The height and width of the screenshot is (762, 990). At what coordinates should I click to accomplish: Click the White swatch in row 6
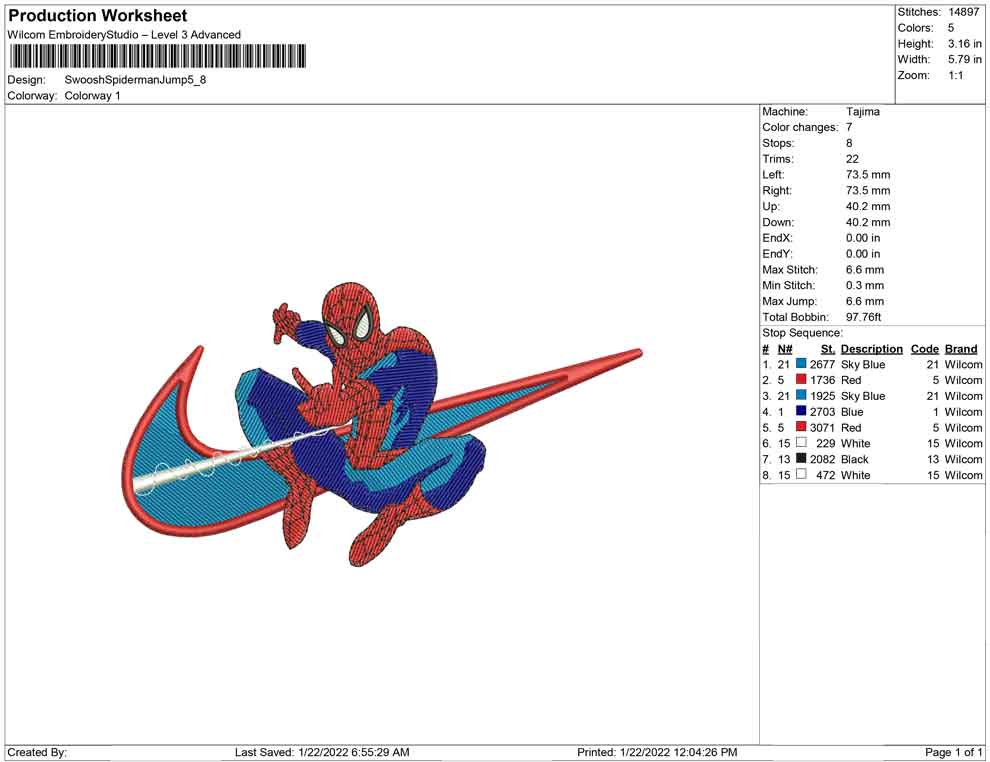801,443
